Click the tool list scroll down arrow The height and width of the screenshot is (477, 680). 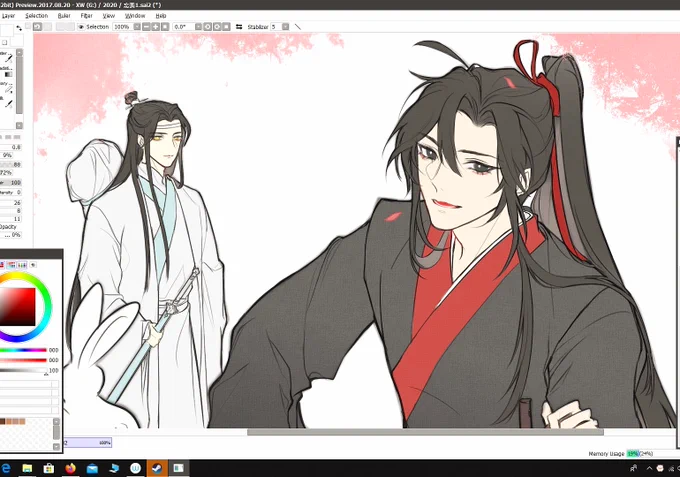(x=19, y=125)
